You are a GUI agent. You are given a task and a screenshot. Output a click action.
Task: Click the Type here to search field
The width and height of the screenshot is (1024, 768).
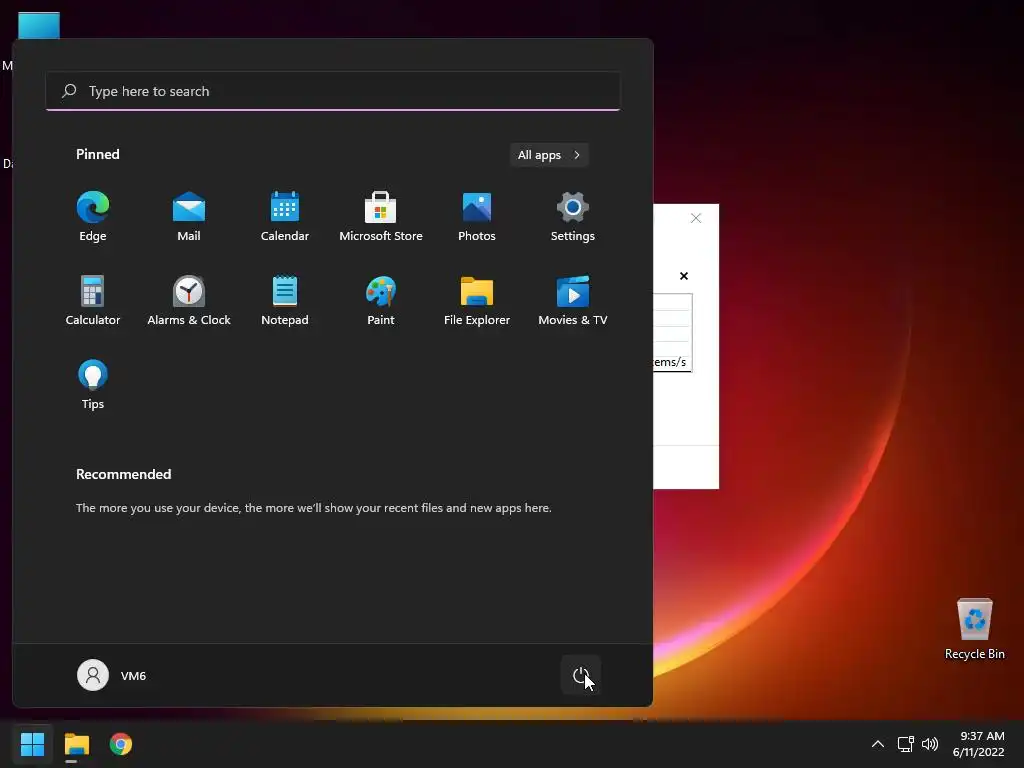pyautogui.click(x=333, y=91)
